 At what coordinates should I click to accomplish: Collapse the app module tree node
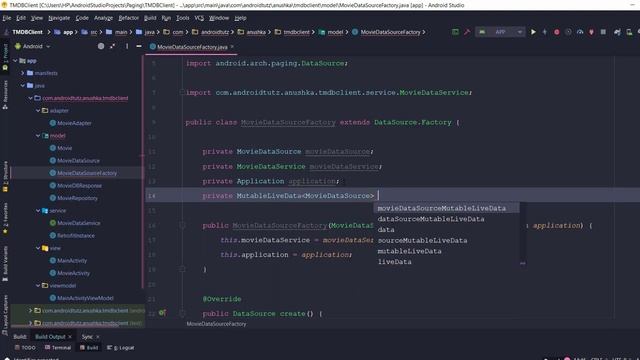16,60
